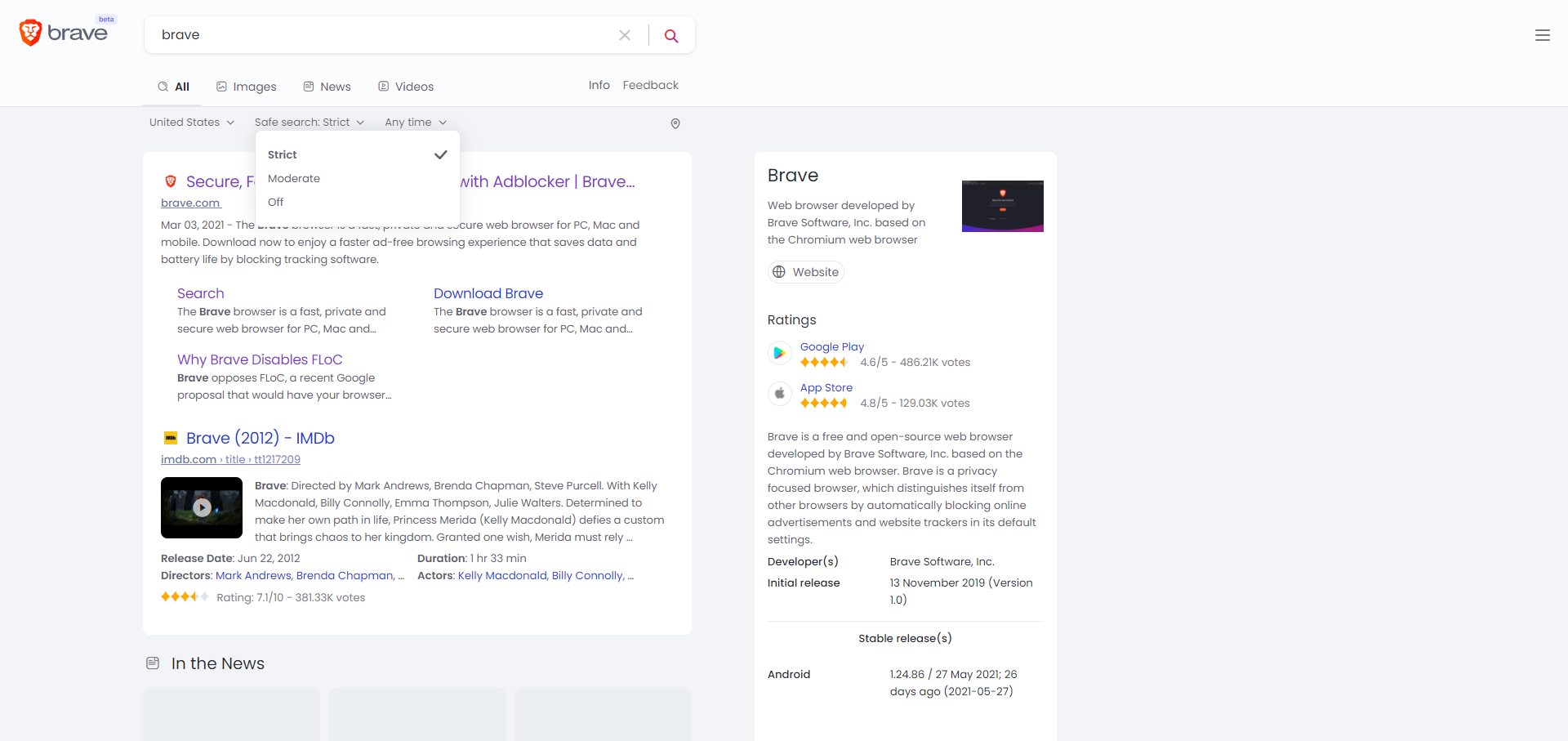Click actor Billy Connolly link
The image size is (1568, 741).
coord(588,576)
